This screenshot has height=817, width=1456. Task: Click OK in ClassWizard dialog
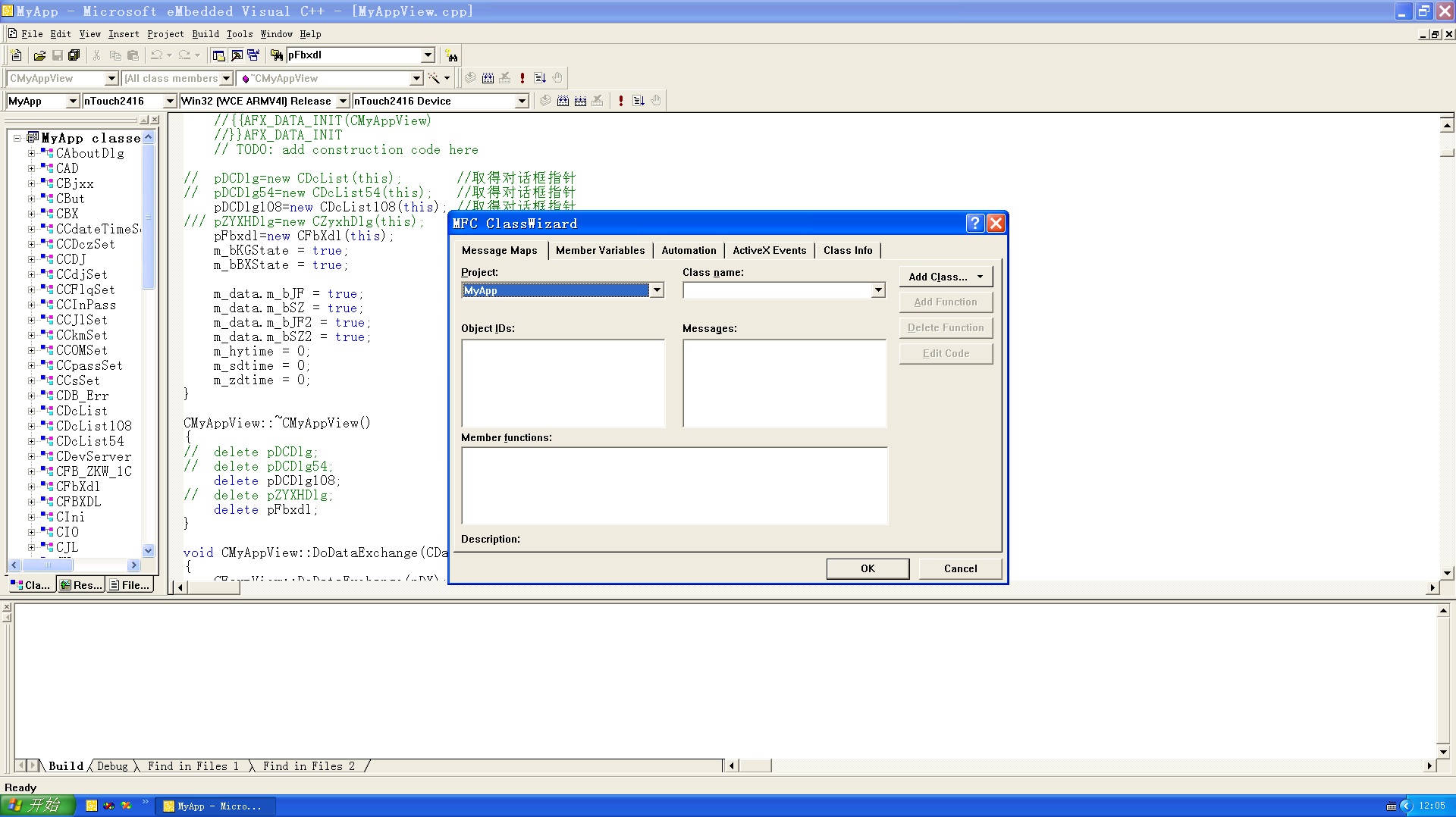(x=868, y=568)
